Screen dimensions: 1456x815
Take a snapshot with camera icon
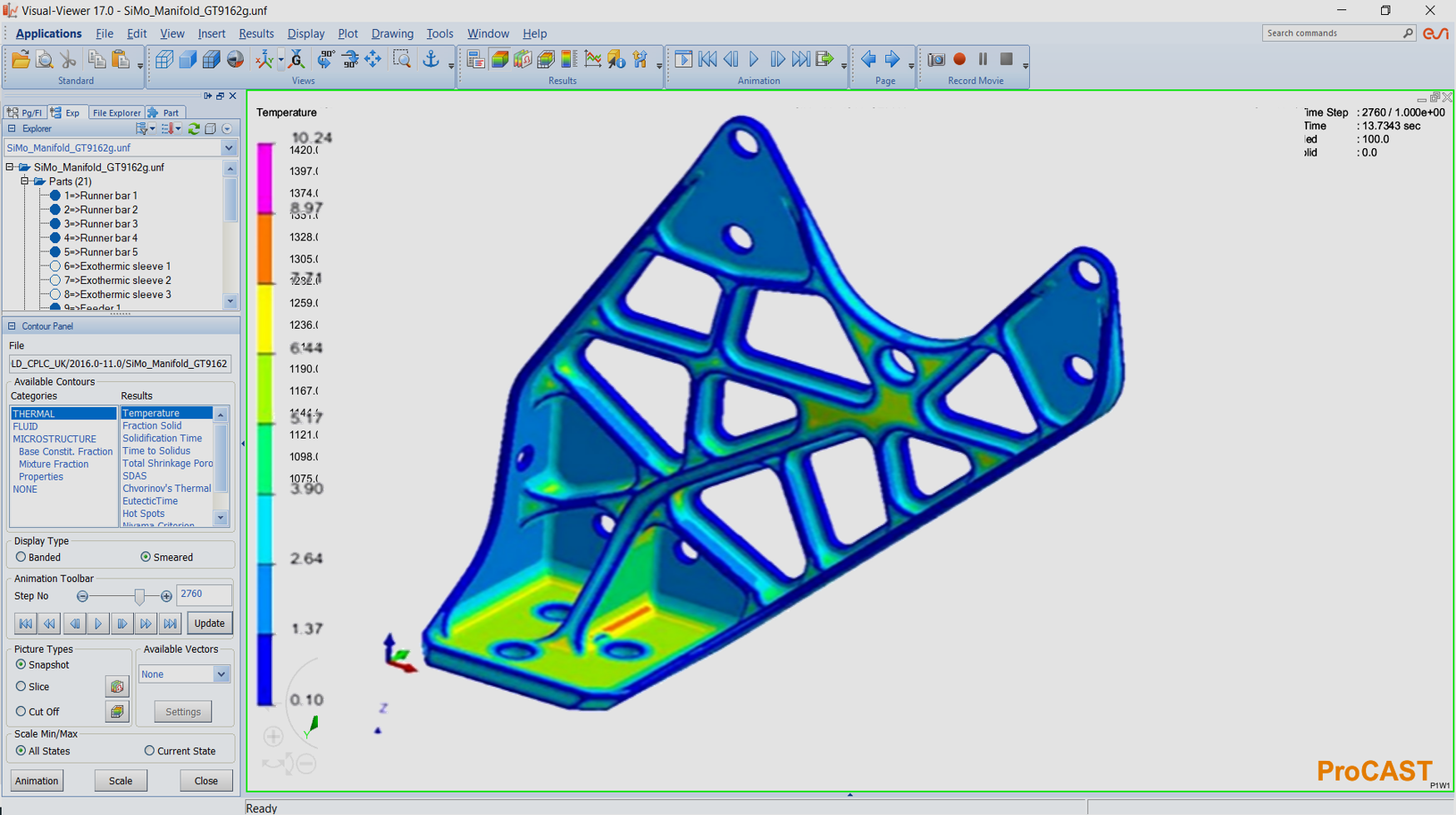pos(936,60)
